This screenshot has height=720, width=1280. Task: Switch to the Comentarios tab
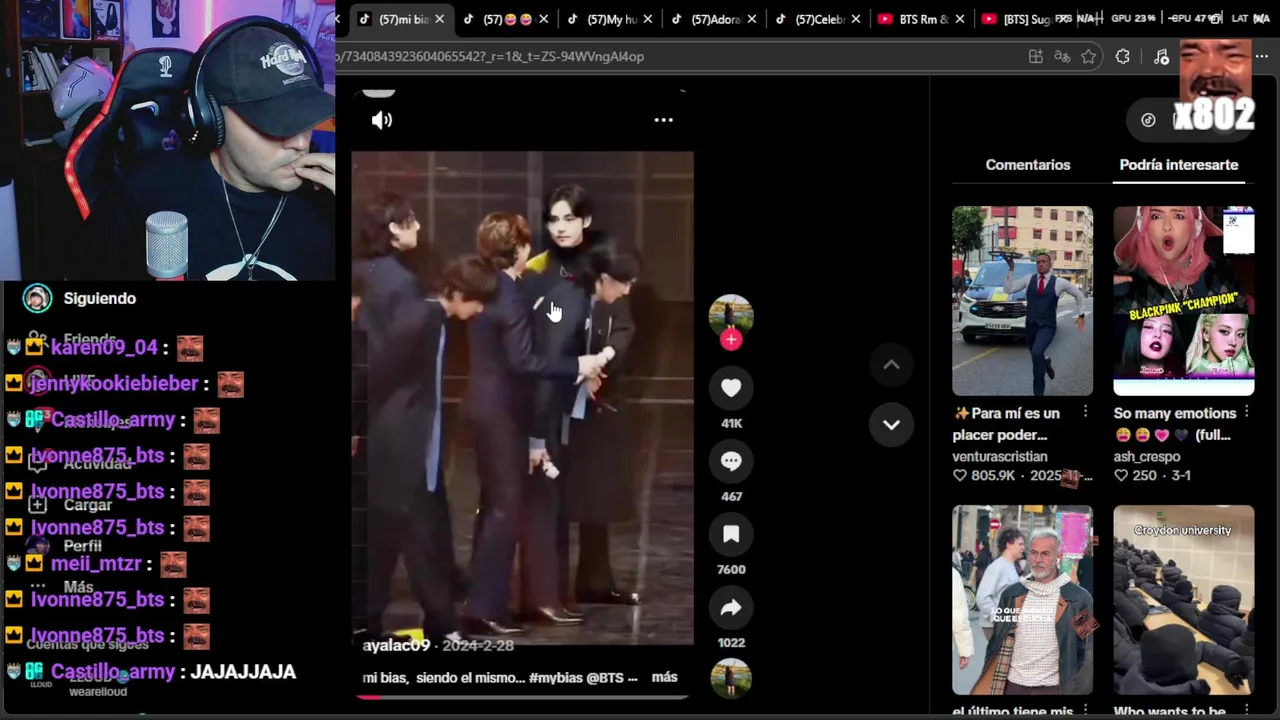click(1028, 165)
